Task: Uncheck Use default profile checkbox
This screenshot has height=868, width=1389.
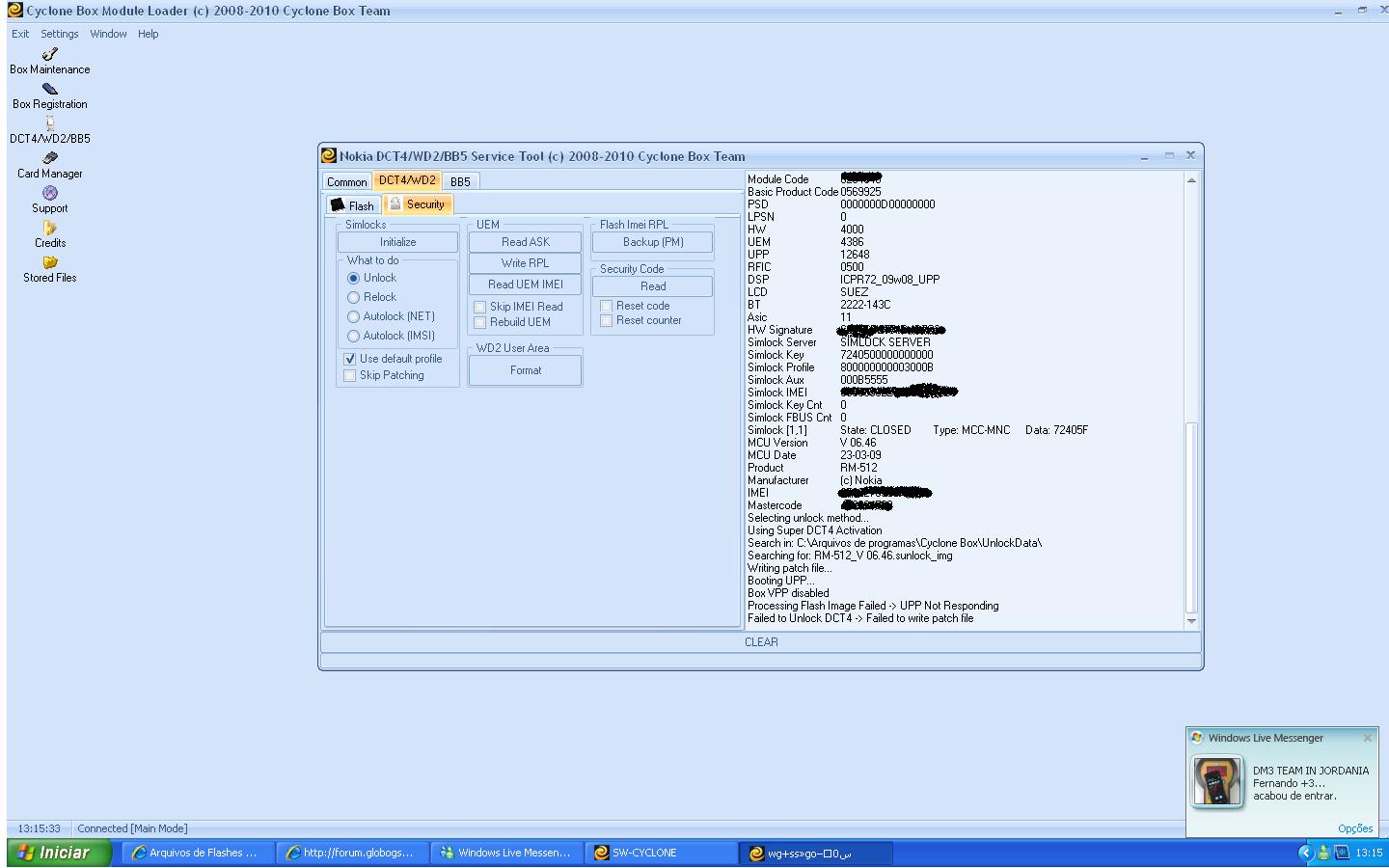Action: click(x=350, y=359)
